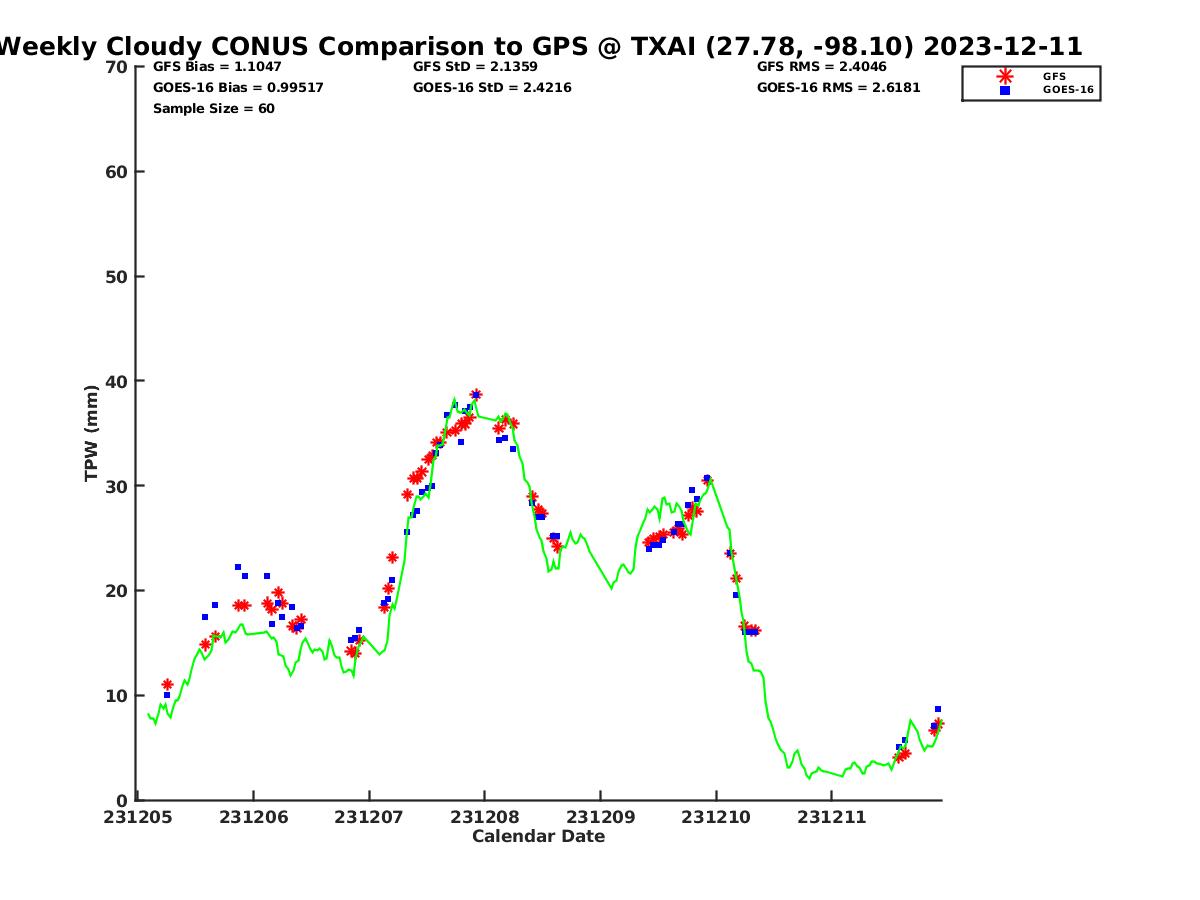The height and width of the screenshot is (900, 1200).
Task: Select the GOES-16 legend label text
Action: point(1068,90)
